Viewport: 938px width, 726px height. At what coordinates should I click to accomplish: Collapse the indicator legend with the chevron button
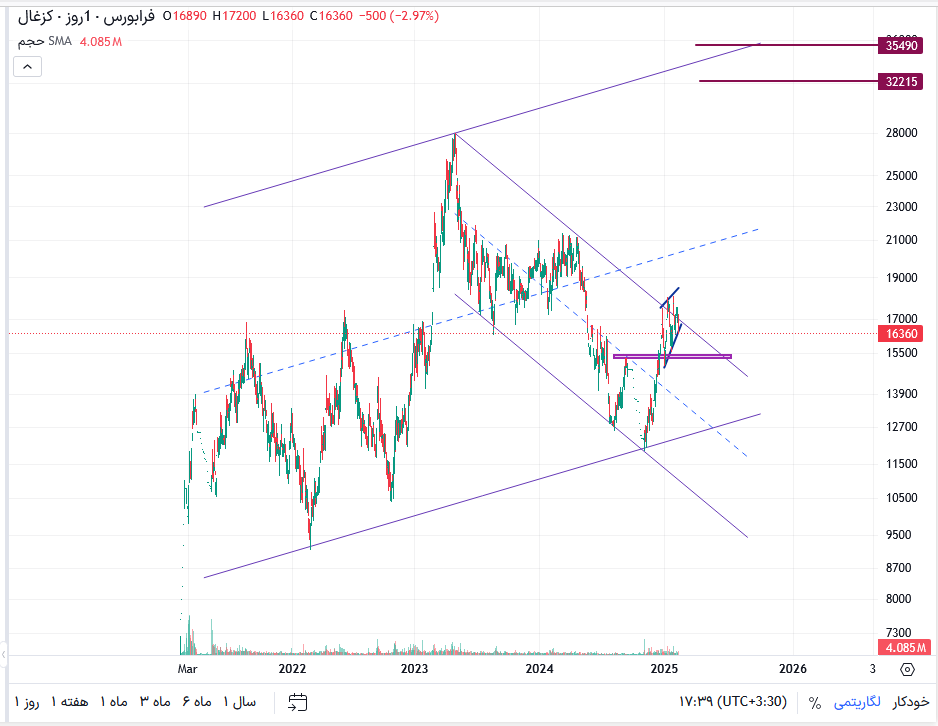click(x=28, y=66)
